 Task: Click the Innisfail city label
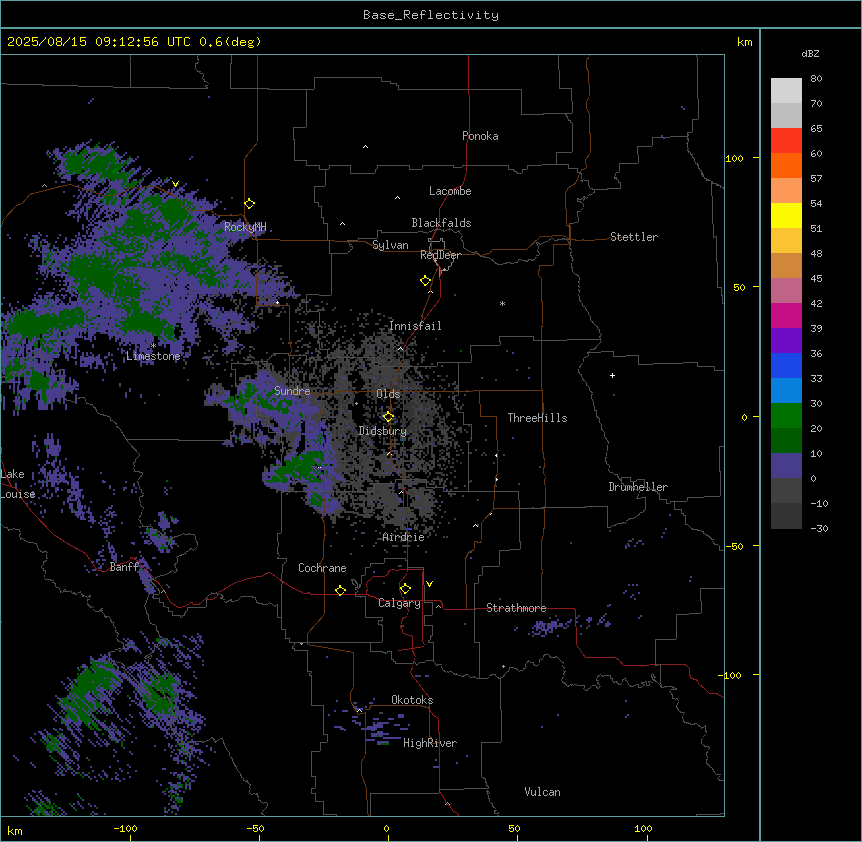click(x=415, y=326)
